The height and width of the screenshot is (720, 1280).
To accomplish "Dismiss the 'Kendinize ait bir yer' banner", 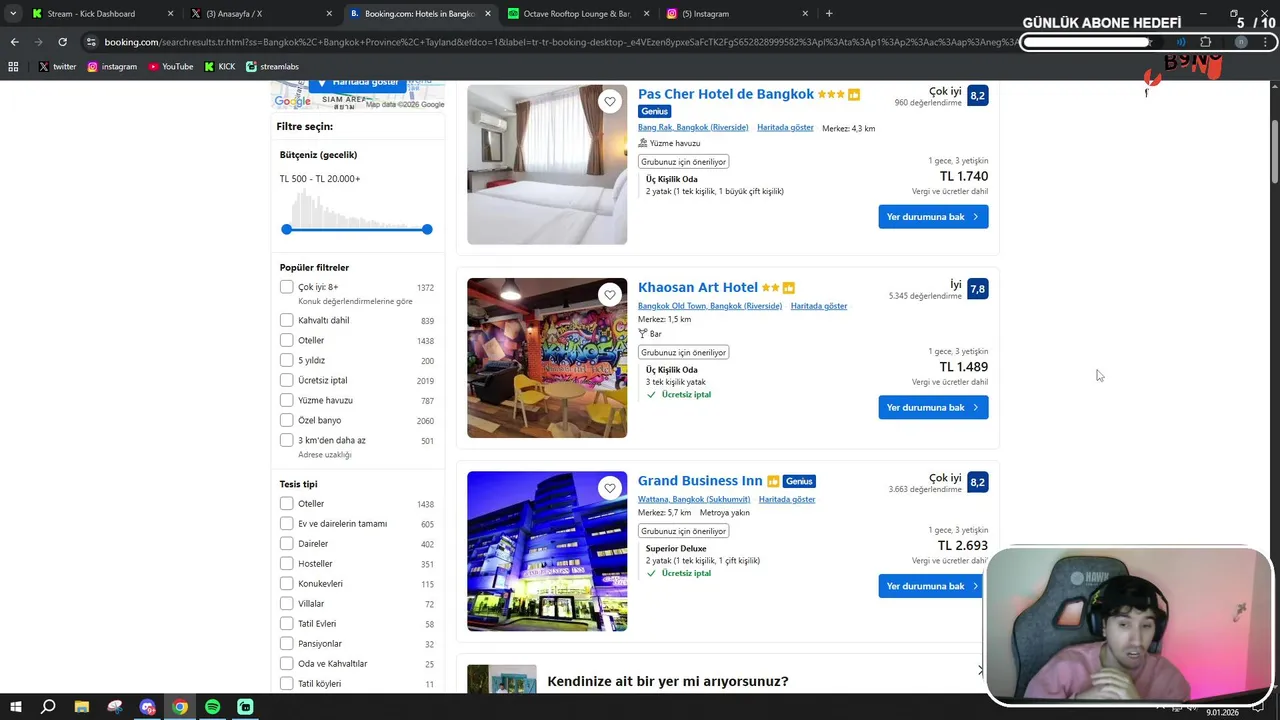I will (980, 671).
